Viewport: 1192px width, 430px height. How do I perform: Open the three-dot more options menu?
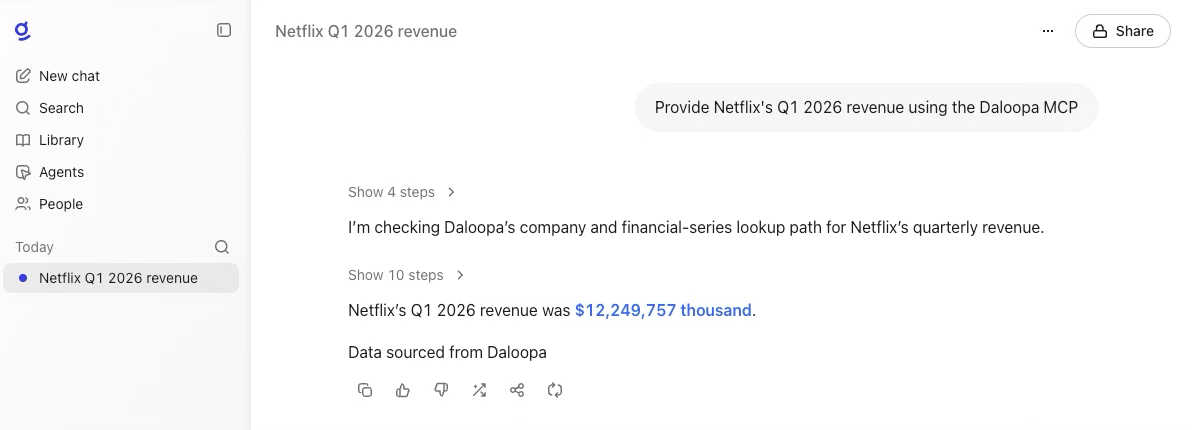pos(1048,31)
